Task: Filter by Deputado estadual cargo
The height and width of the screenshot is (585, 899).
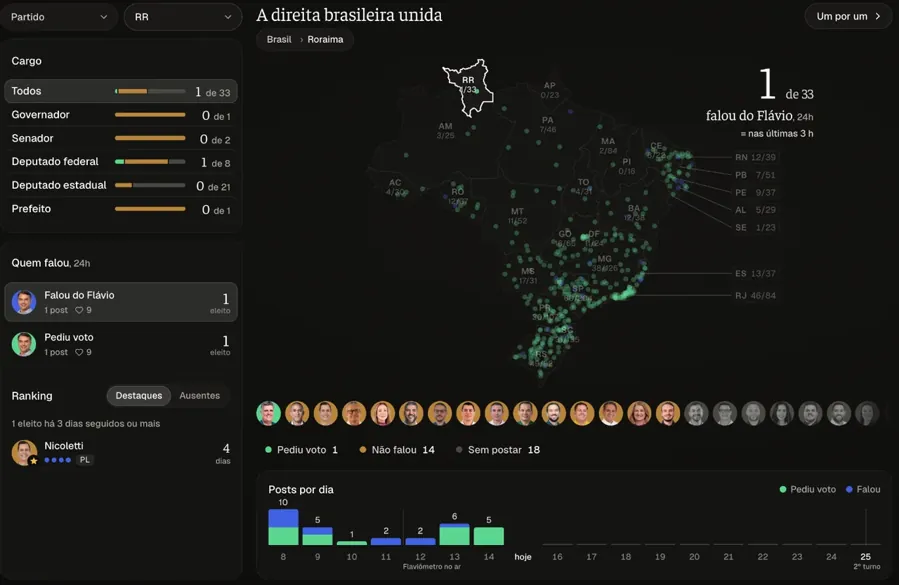Action: pos(121,185)
